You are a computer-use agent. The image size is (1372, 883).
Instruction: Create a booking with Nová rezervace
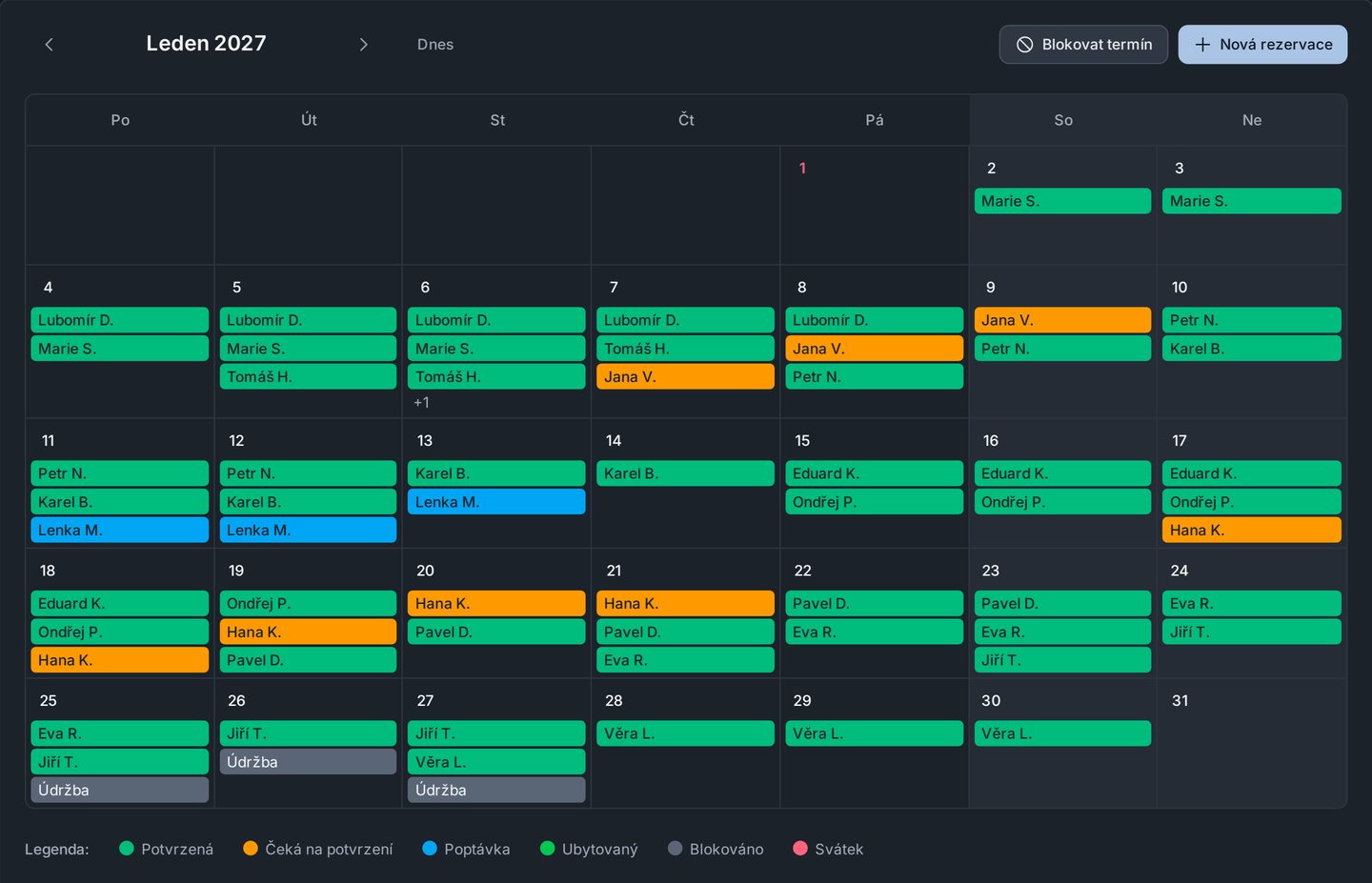click(x=1262, y=45)
